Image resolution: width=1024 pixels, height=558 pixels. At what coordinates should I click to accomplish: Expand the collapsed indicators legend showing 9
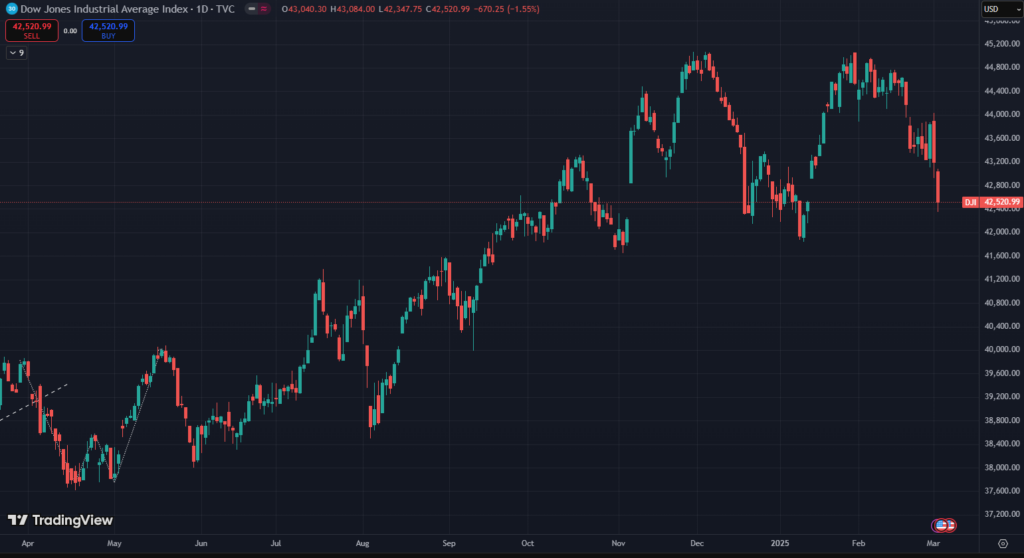pos(17,53)
